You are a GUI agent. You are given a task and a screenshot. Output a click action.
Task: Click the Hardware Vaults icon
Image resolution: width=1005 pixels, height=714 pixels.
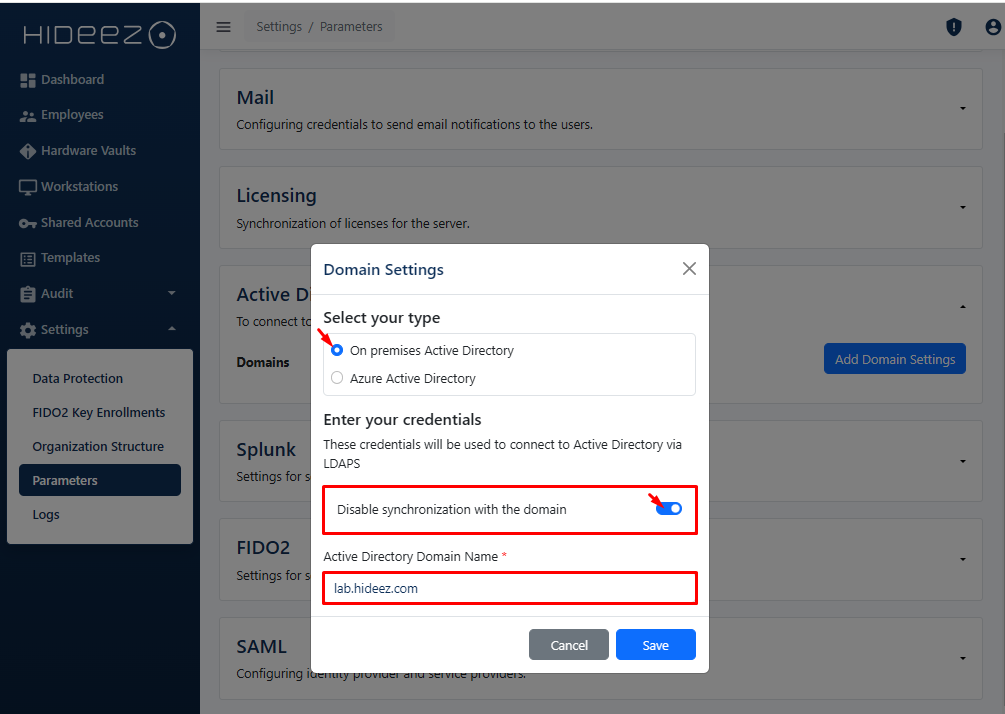click(28, 151)
